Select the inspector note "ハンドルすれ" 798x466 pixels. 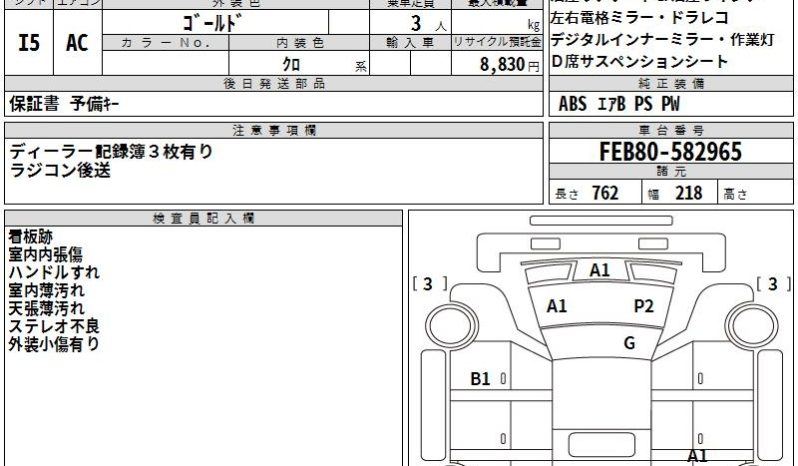coord(54,272)
